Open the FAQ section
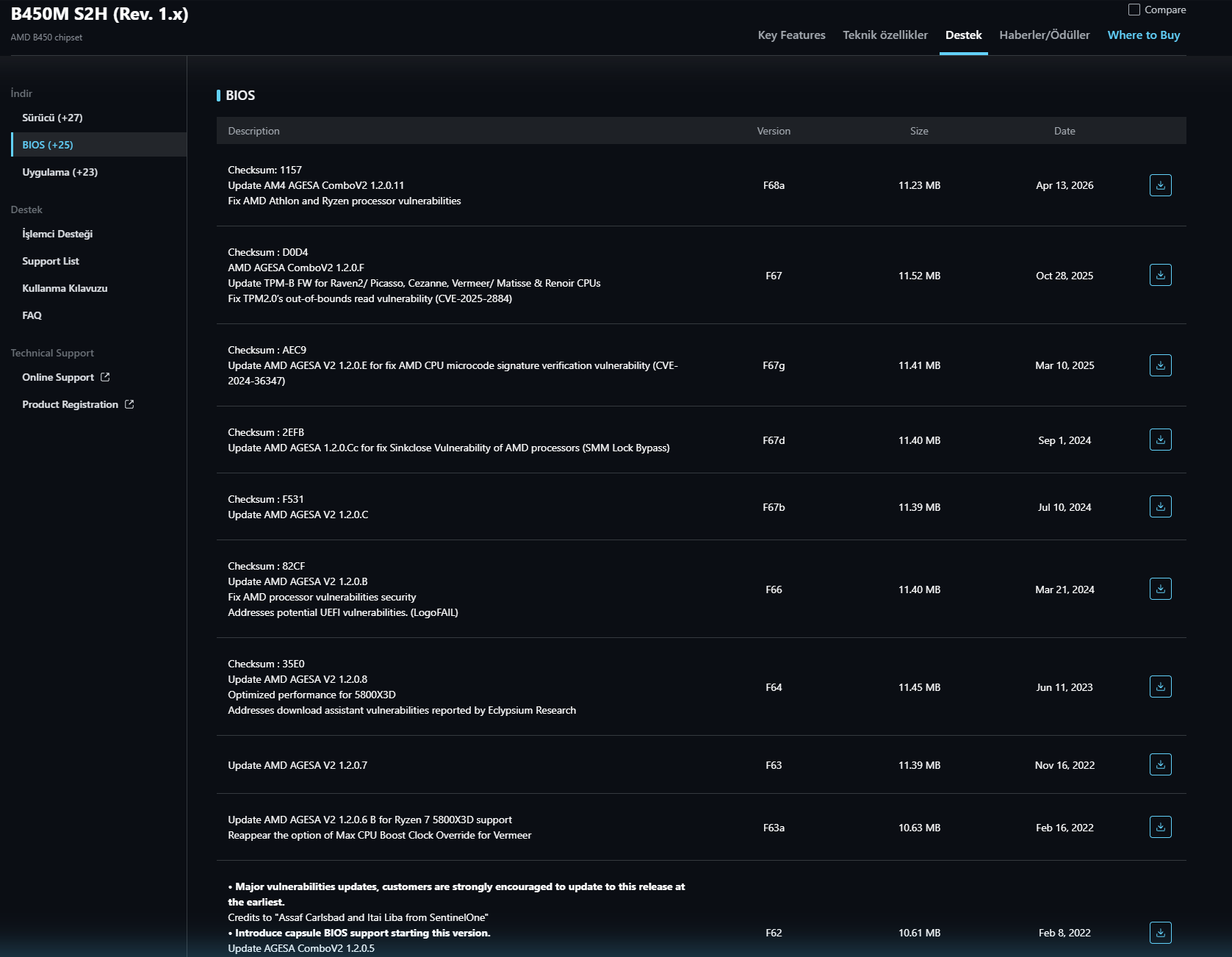The image size is (1232, 957). click(32, 315)
